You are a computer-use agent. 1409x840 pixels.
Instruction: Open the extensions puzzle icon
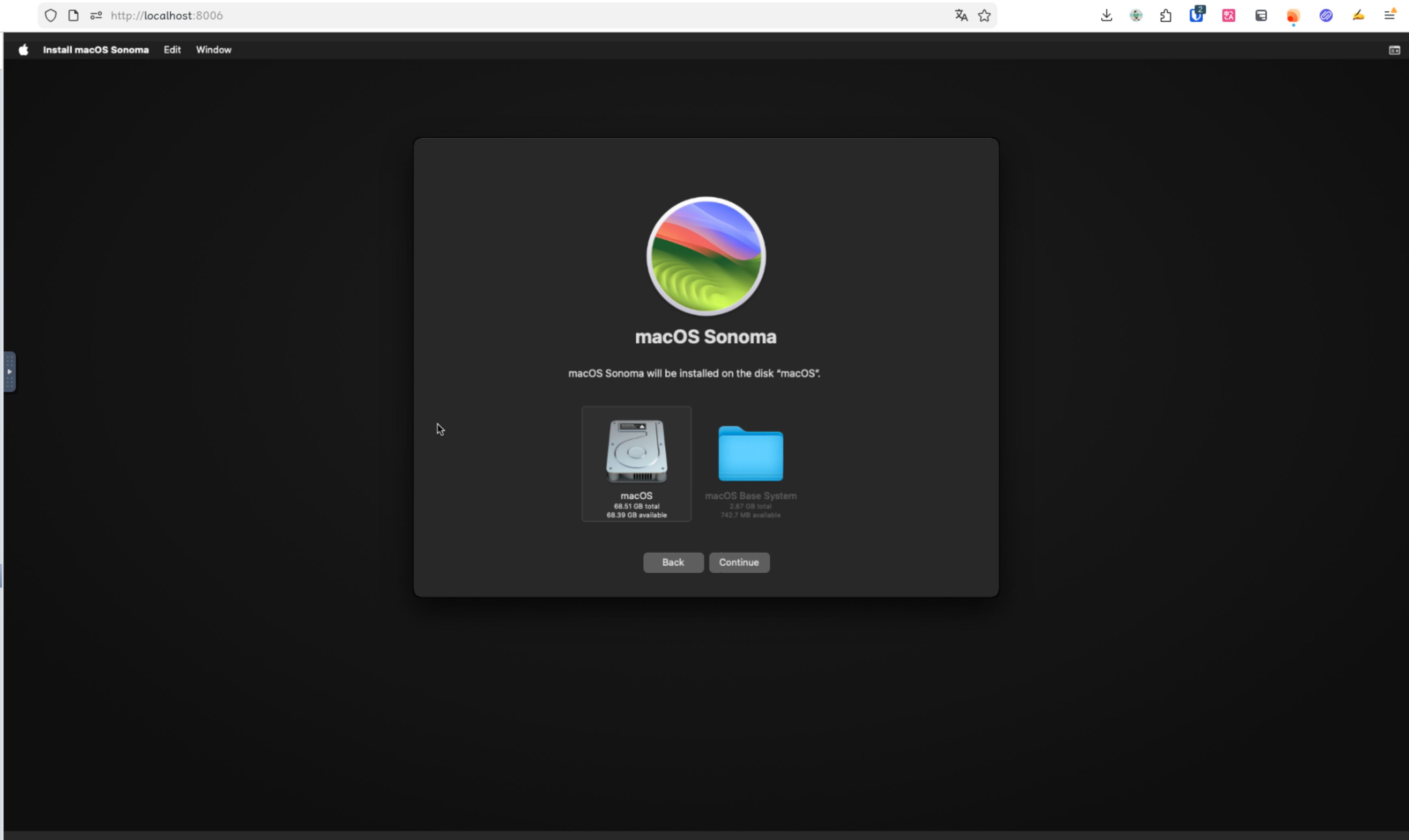coord(1165,16)
